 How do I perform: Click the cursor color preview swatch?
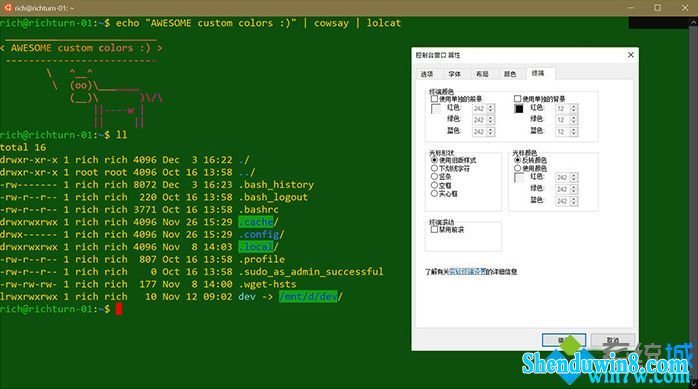point(519,178)
